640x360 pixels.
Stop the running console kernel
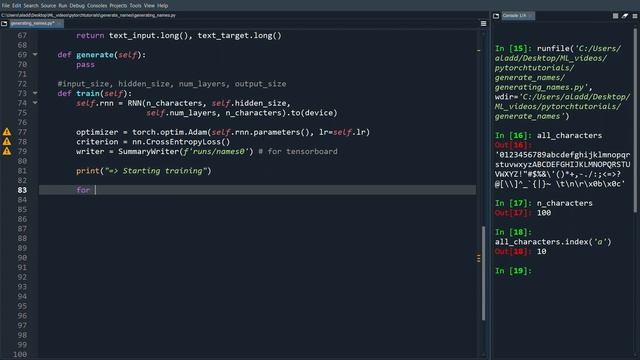coord(615,16)
